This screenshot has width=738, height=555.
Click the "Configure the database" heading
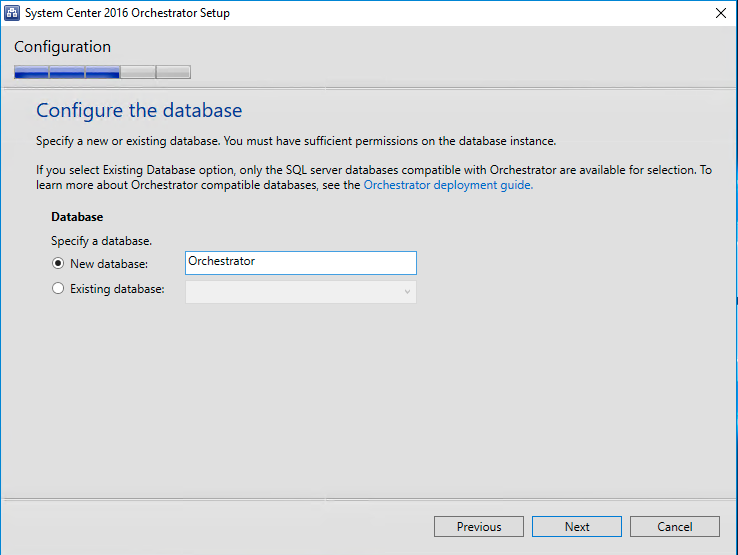[139, 110]
